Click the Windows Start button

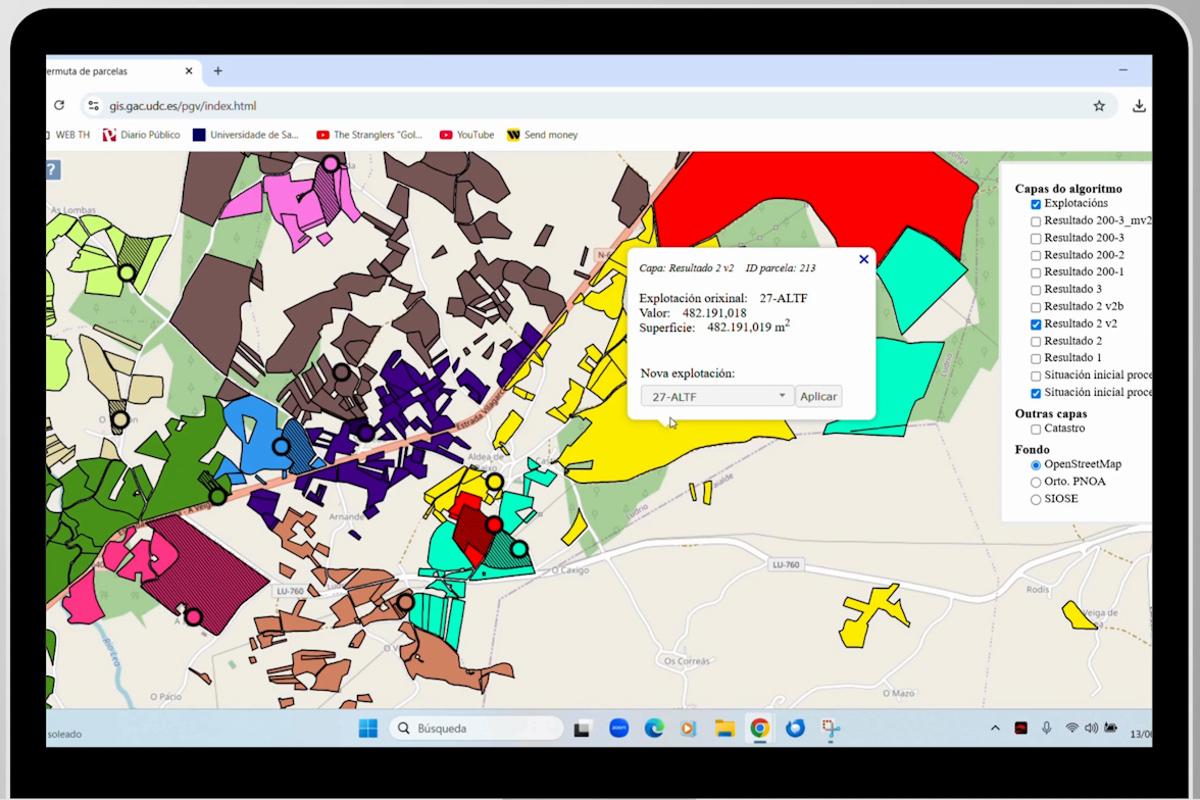(x=367, y=728)
